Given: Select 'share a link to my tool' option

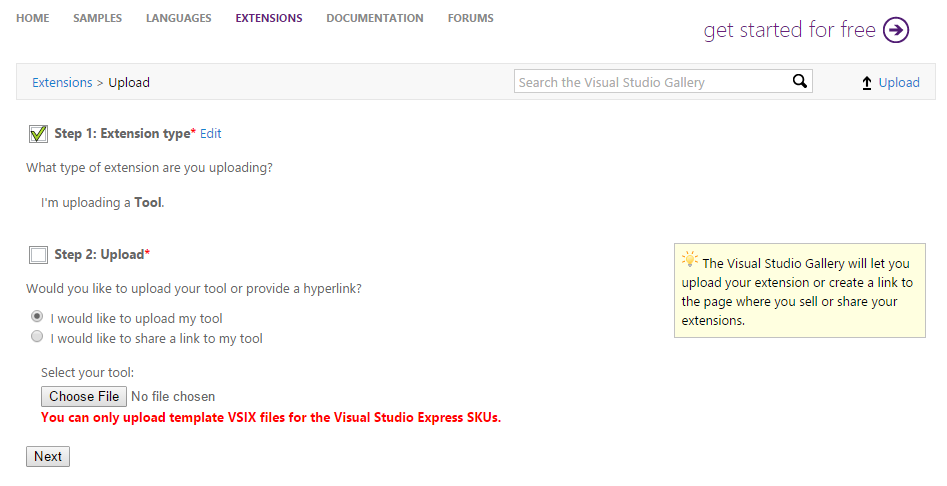Looking at the screenshot, I should click(37, 337).
